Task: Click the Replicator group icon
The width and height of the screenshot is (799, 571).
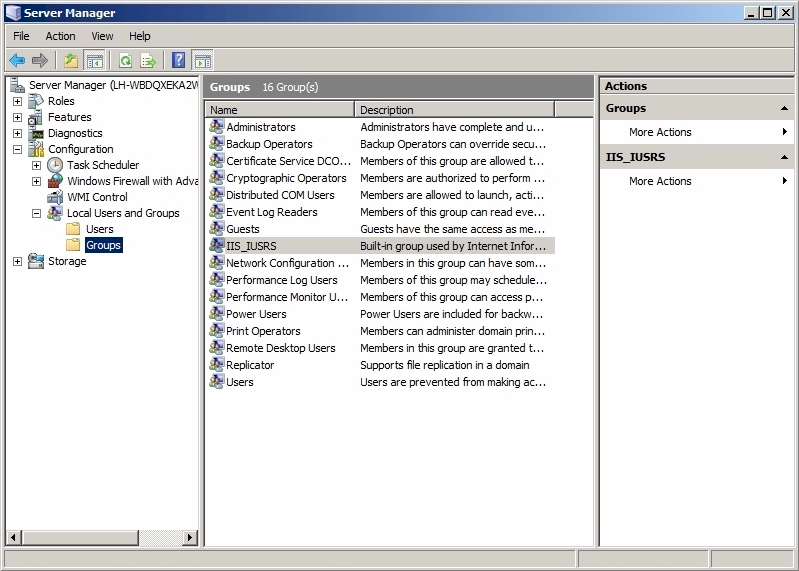Action: (217, 365)
